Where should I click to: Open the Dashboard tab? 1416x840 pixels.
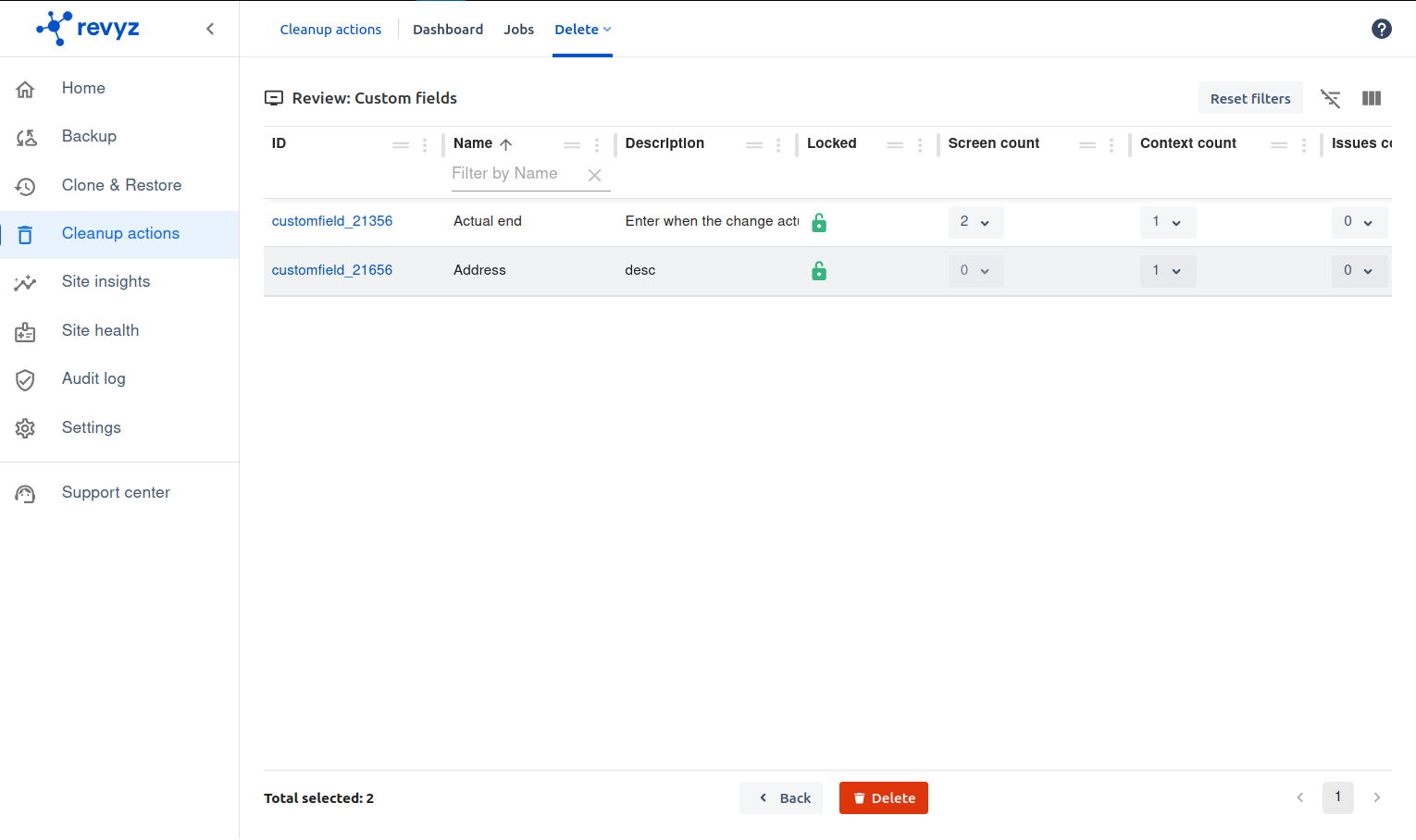[448, 30]
